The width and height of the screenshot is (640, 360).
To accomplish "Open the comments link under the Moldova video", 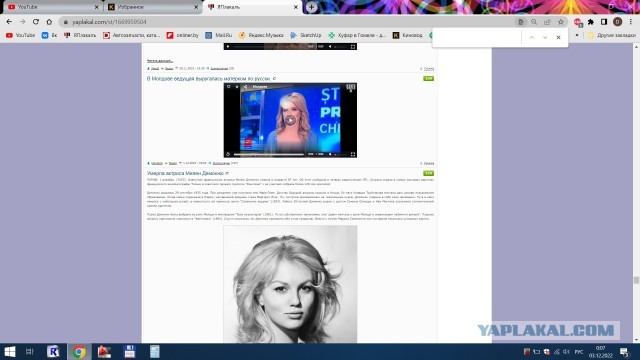I will pyautogui.click(x=221, y=163).
